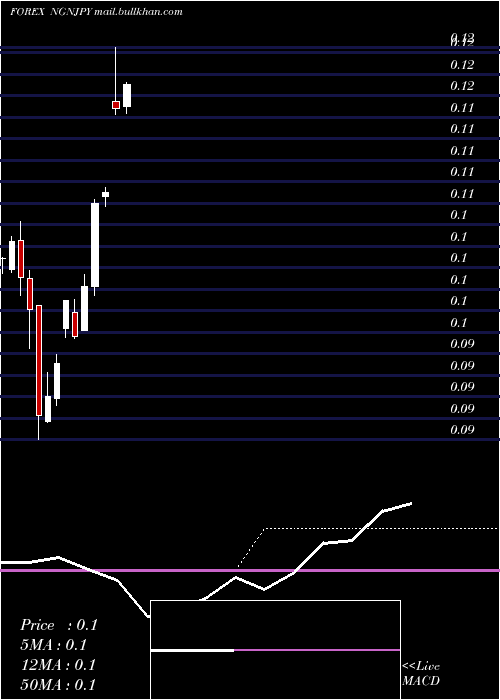
Task: Select the "50MA : 0.1" value
Action: 58,685
